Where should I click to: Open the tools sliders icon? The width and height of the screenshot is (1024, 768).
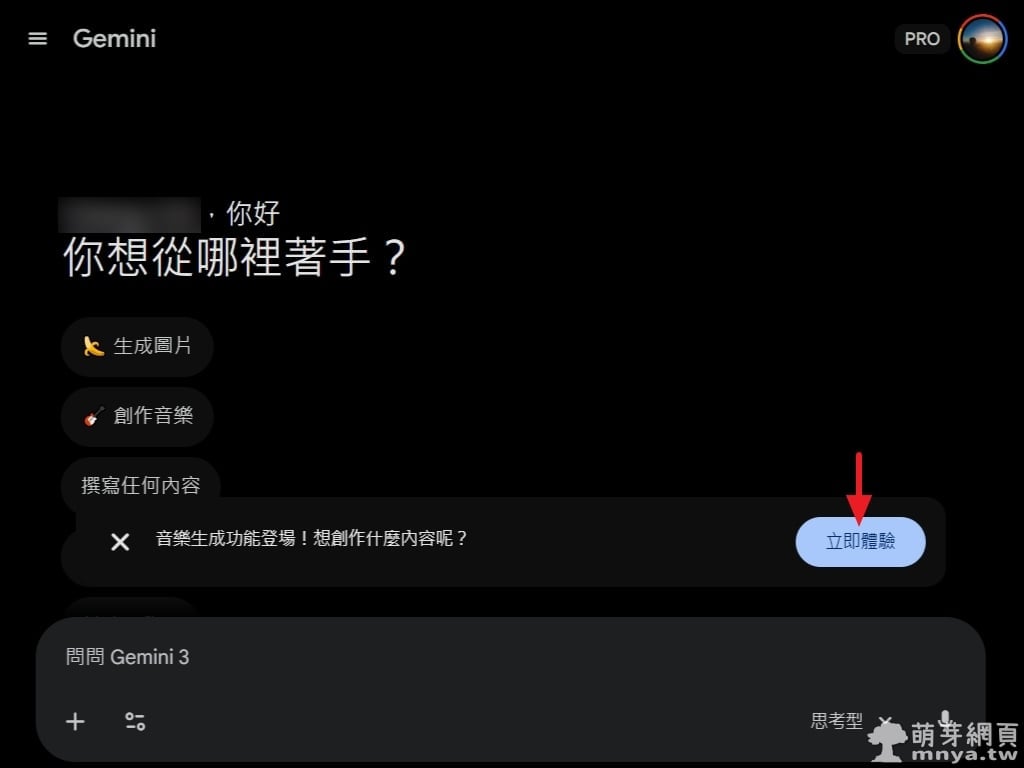[135, 721]
